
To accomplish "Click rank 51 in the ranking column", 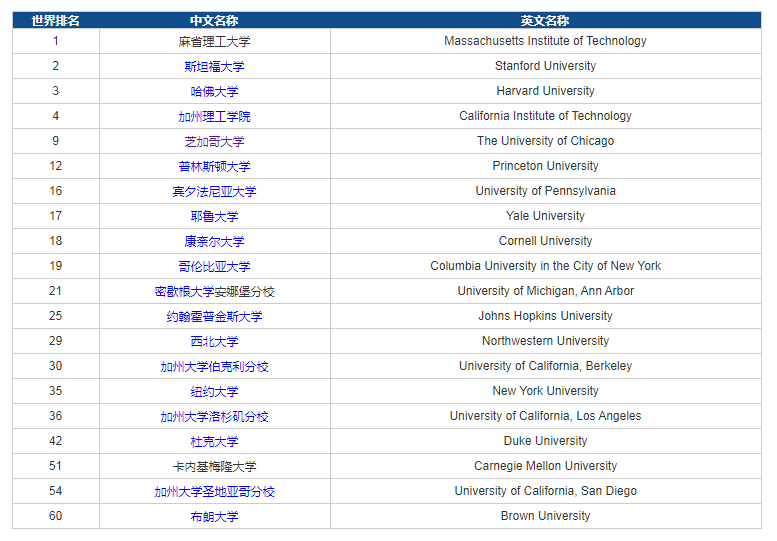I will point(56,466).
